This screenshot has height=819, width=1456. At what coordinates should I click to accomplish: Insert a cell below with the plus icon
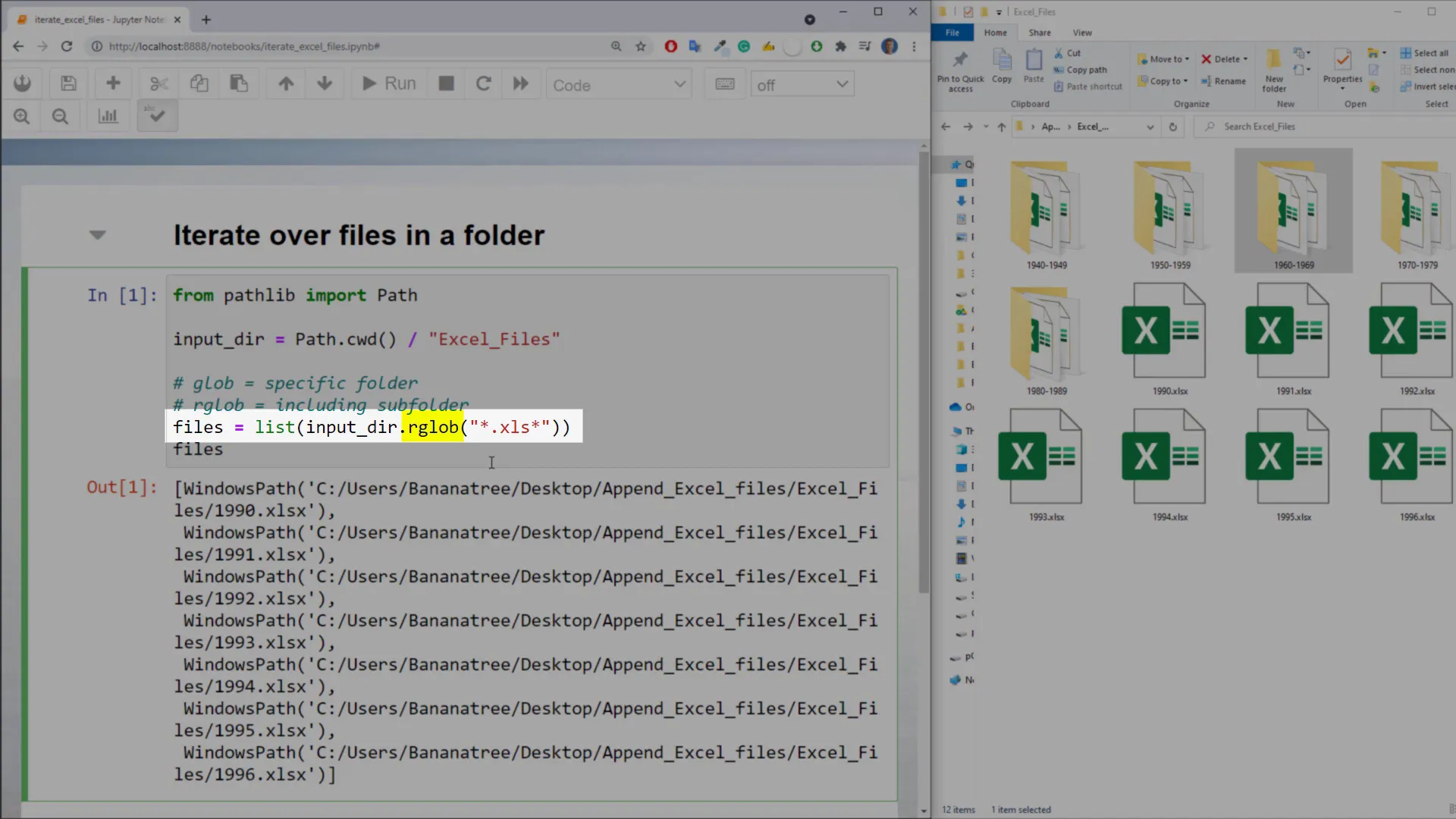coord(113,83)
